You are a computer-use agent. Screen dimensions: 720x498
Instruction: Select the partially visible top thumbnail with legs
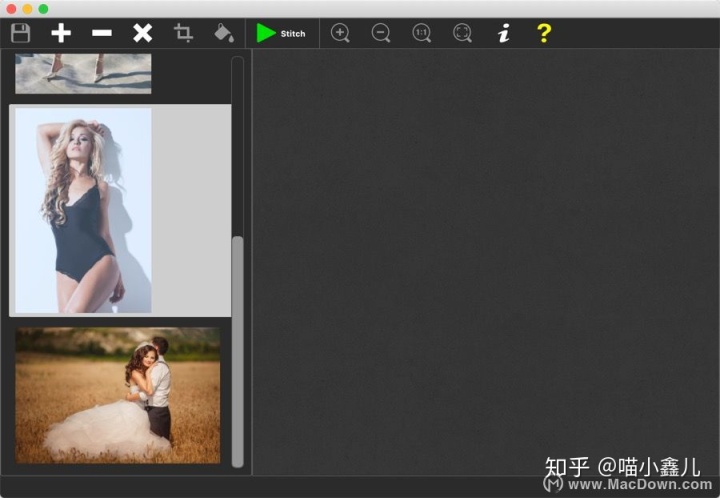pyautogui.click(x=83, y=73)
